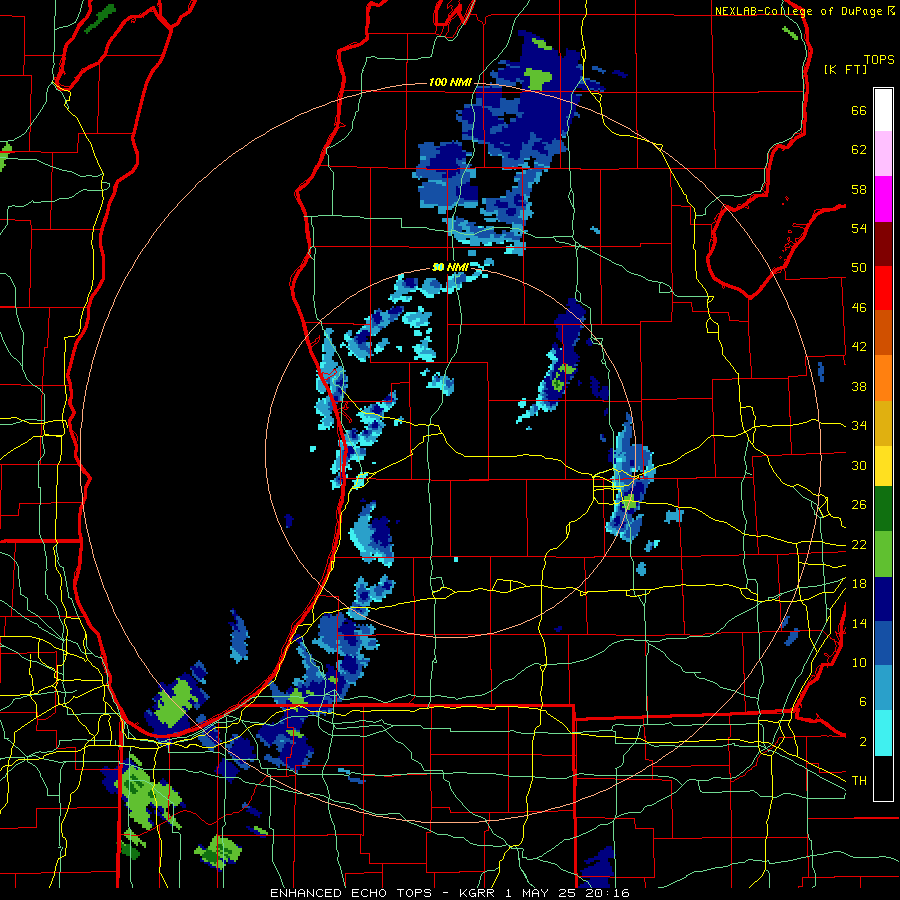This screenshot has height=900, width=900.
Task: Pick the light blue legend swatch
Action: [x=883, y=688]
